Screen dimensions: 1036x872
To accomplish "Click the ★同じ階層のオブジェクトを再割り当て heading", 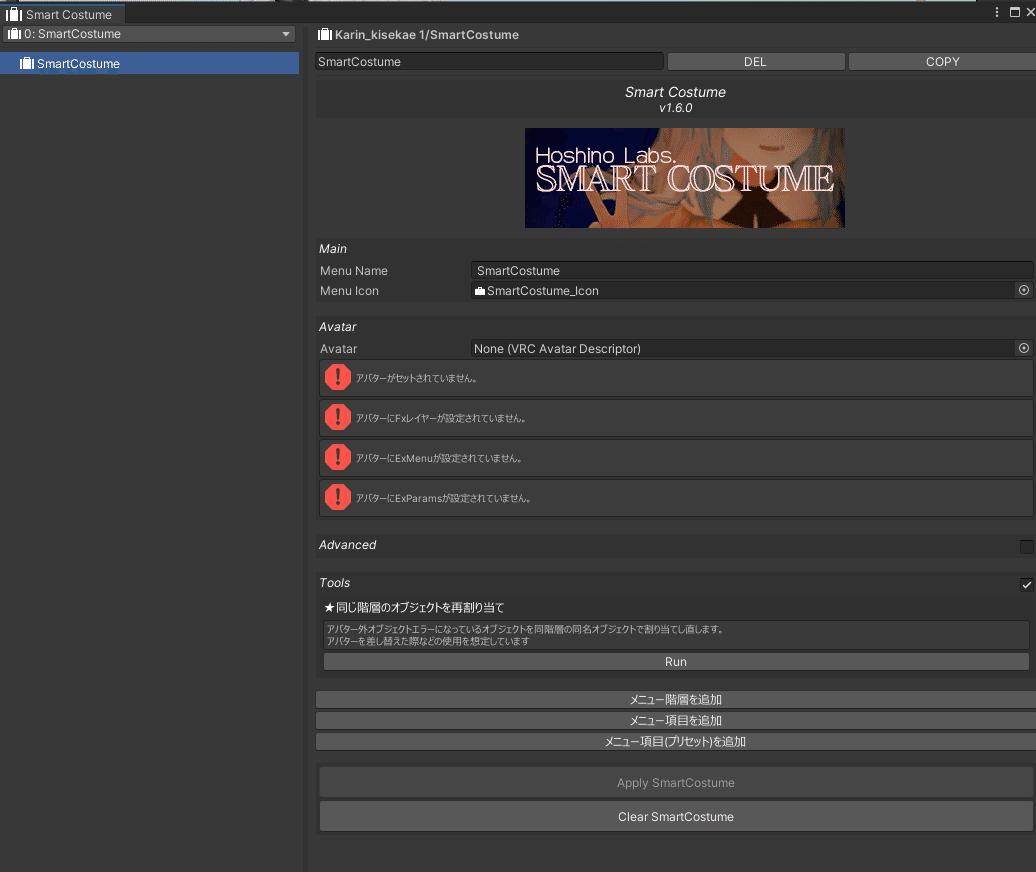I will (414, 608).
